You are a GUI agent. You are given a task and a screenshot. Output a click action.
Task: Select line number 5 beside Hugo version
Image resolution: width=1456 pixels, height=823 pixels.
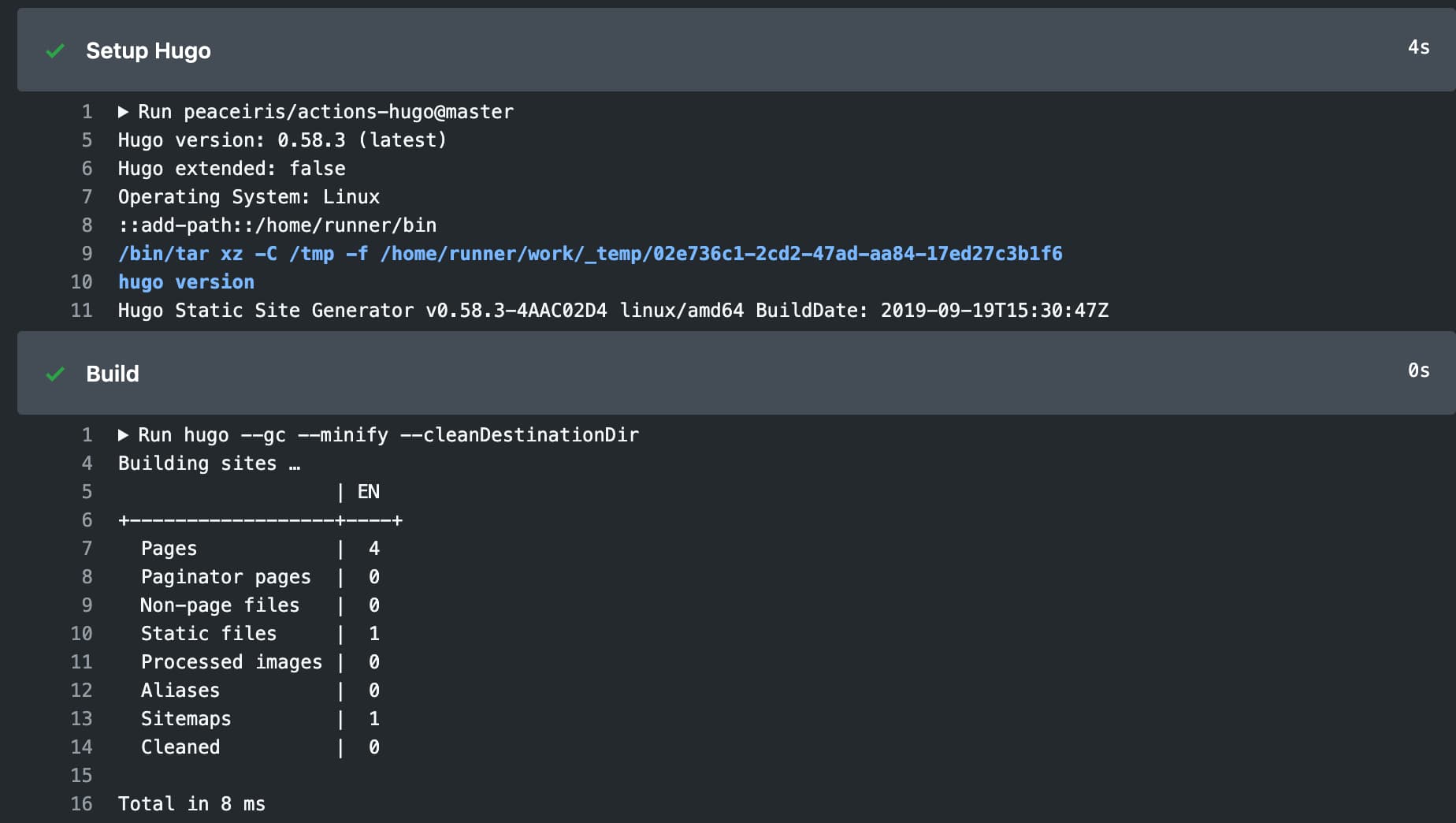click(87, 140)
